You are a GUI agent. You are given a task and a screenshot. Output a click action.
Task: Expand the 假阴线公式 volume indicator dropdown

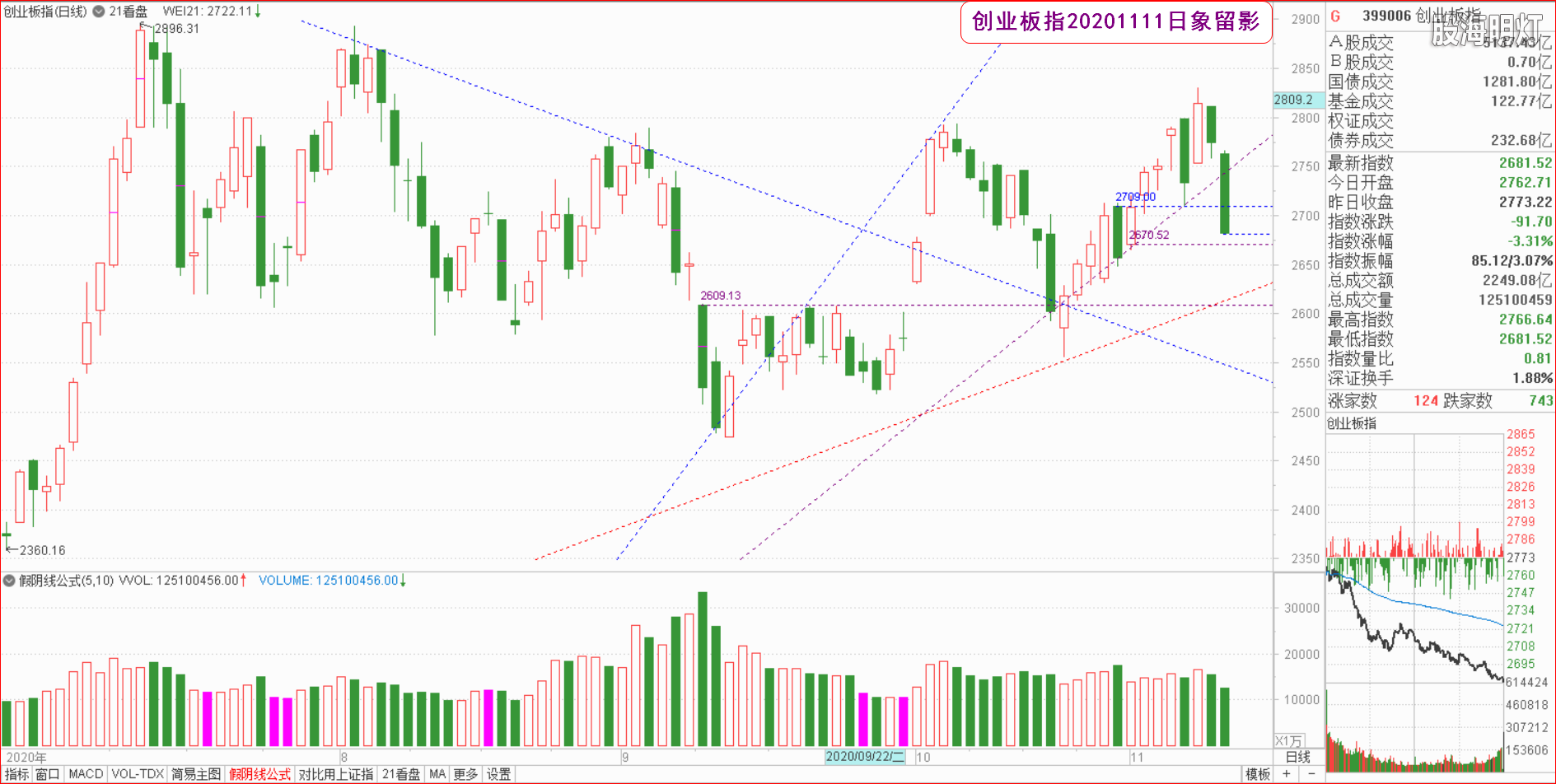[x=9, y=581]
